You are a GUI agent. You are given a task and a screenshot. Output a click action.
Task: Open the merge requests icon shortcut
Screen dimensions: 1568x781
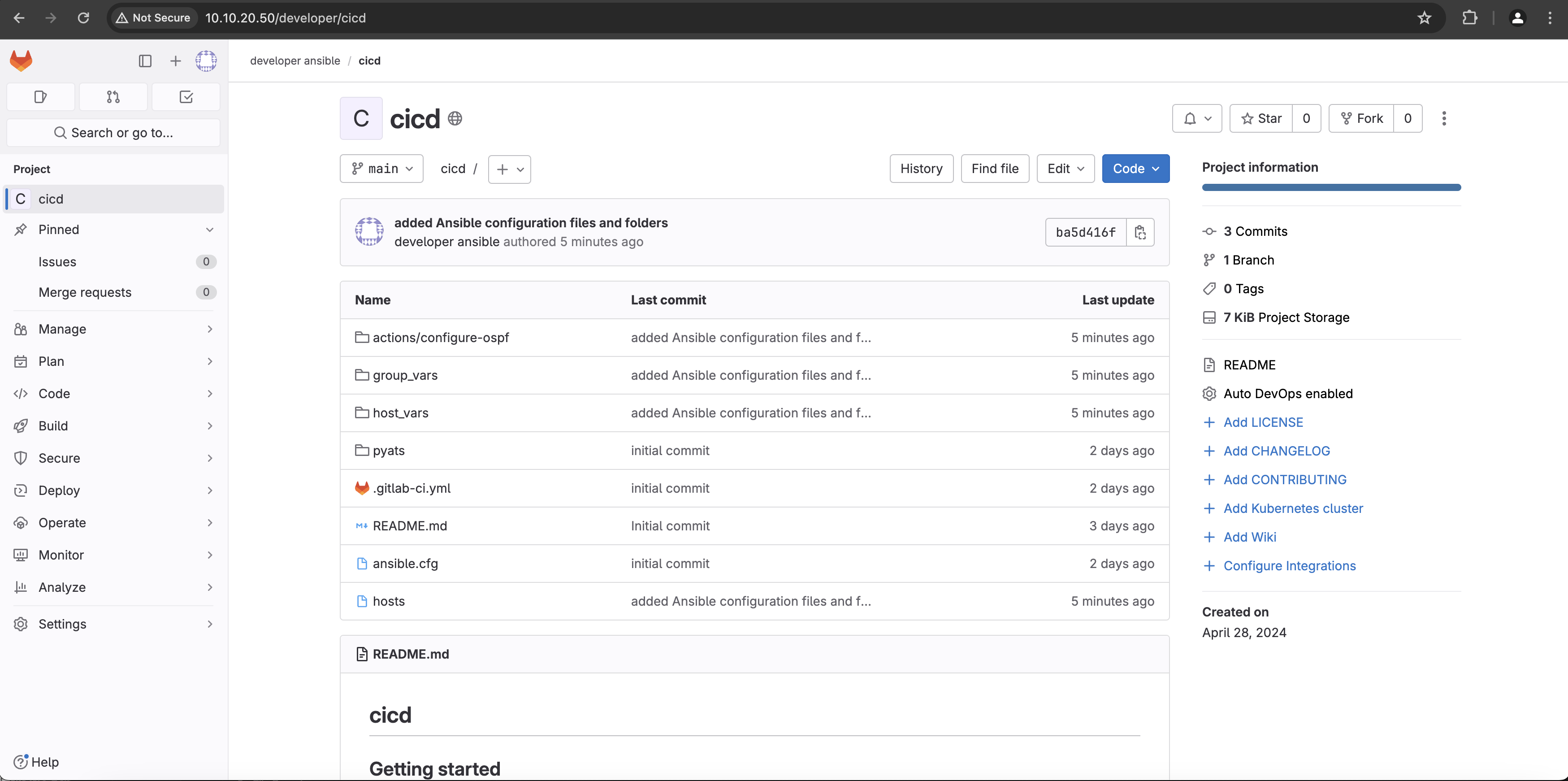113,97
